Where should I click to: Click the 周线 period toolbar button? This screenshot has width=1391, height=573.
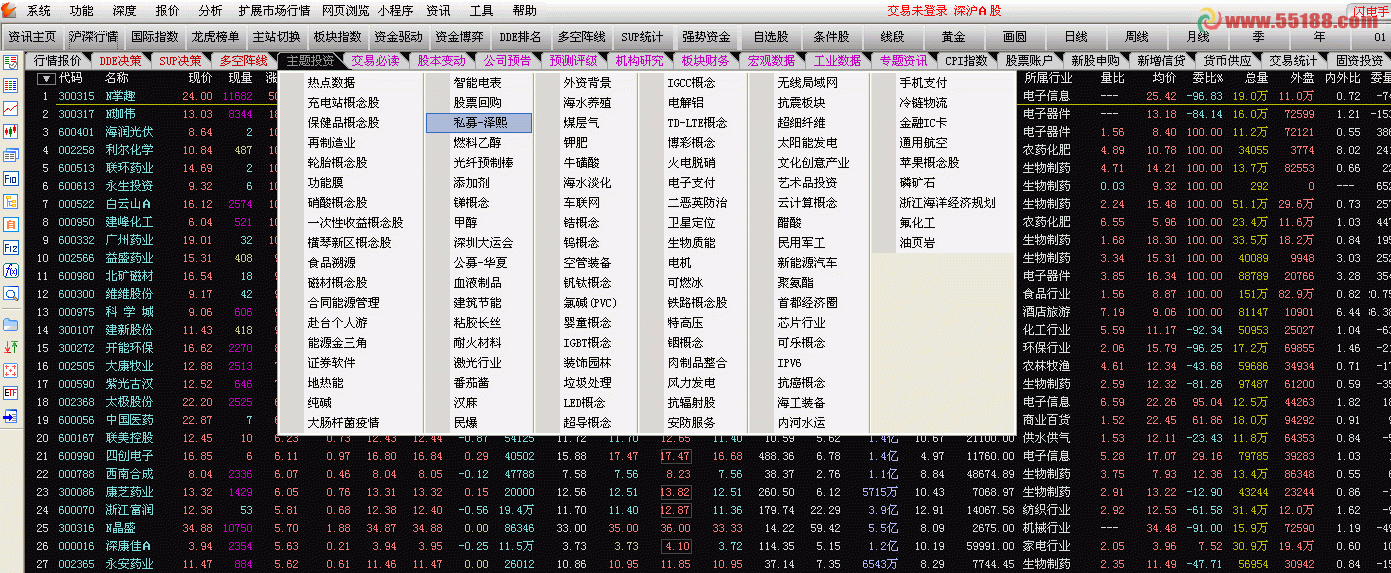click(x=1137, y=37)
